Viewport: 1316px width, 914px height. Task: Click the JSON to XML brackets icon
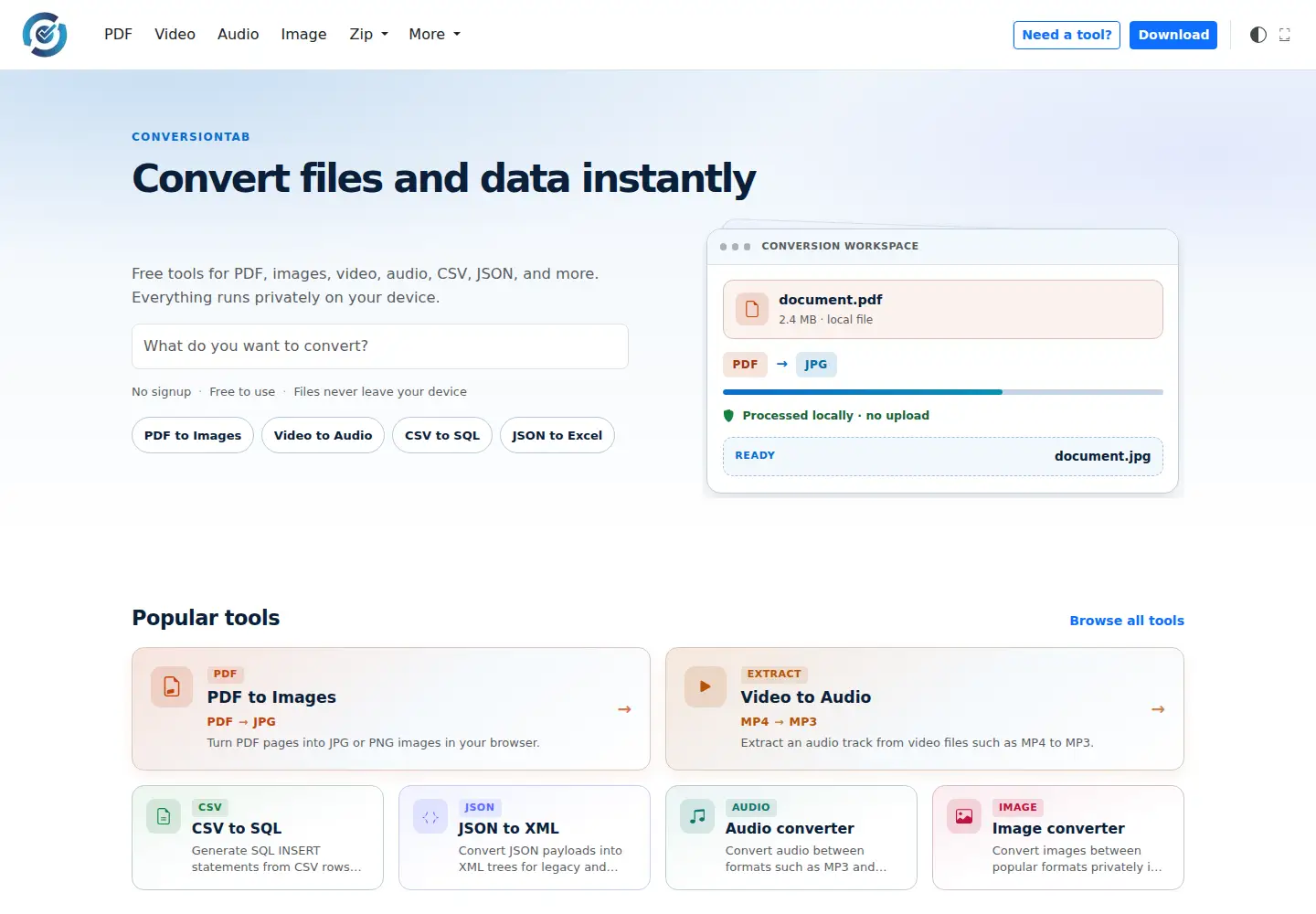430,816
